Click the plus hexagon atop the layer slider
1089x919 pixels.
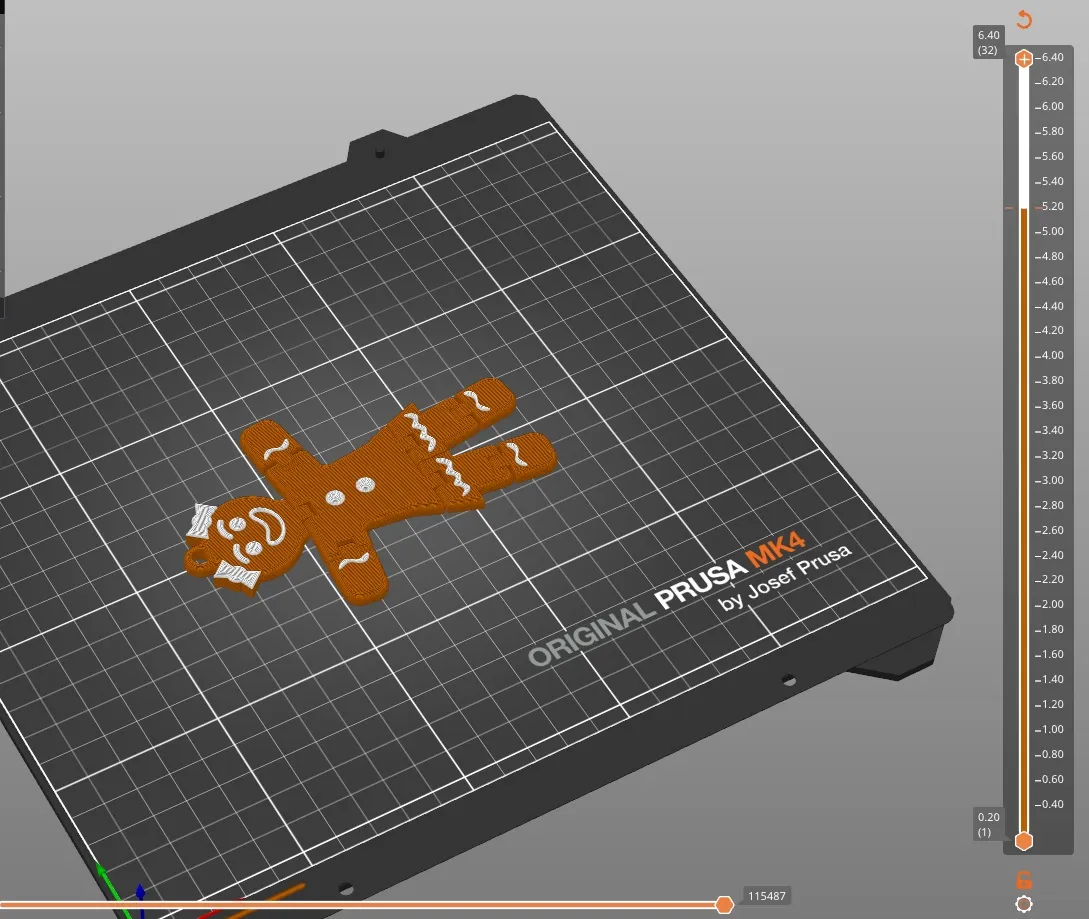1023,58
